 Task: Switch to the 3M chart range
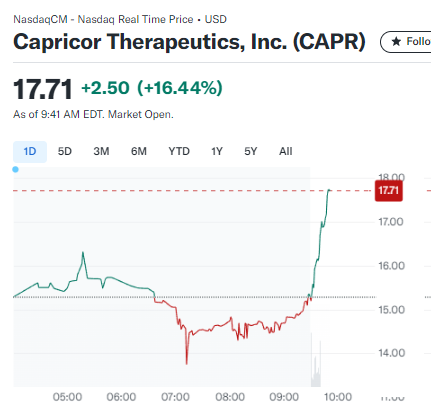(101, 152)
